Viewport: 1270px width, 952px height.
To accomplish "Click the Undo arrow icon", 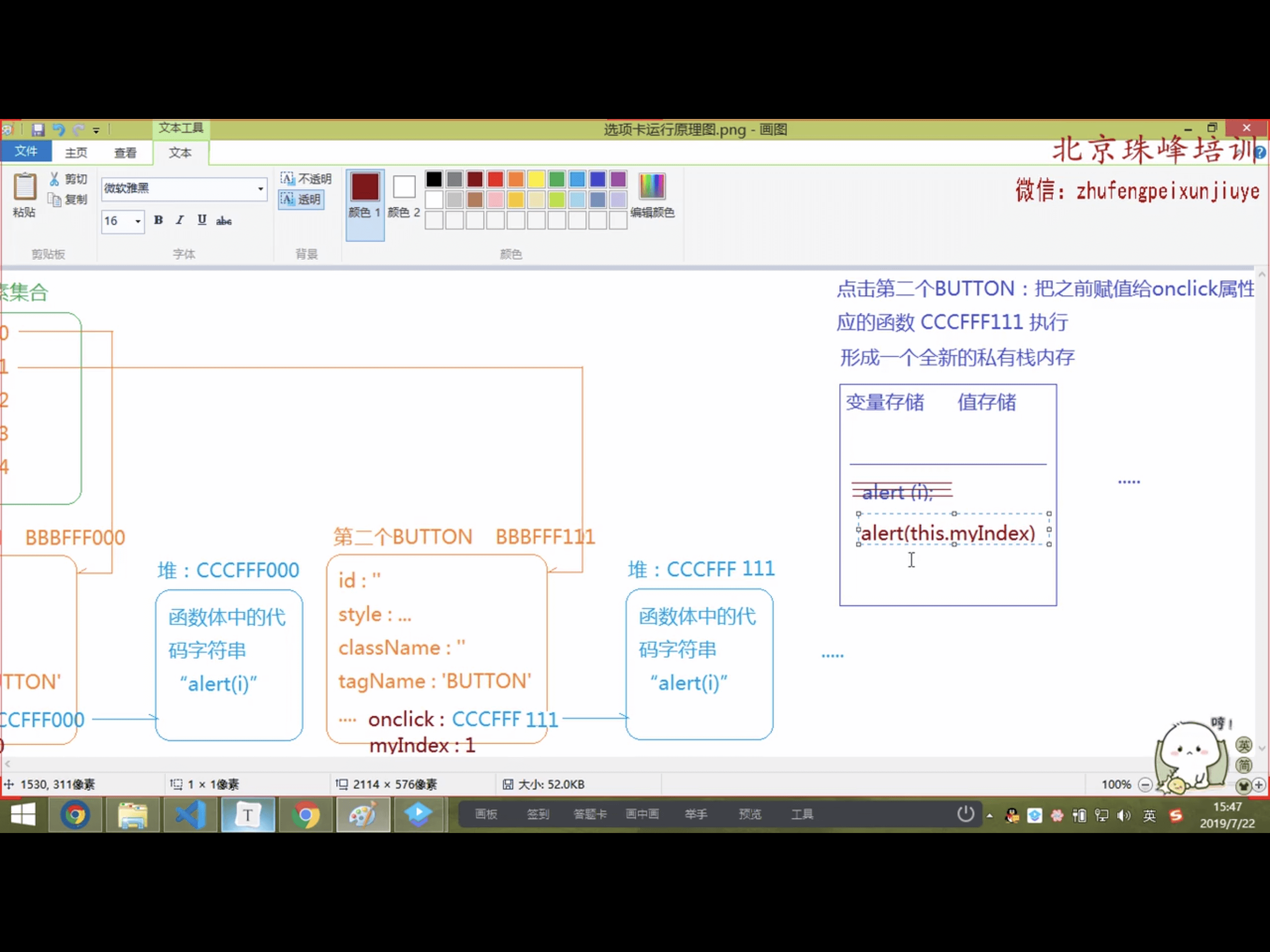I will coord(59,130).
